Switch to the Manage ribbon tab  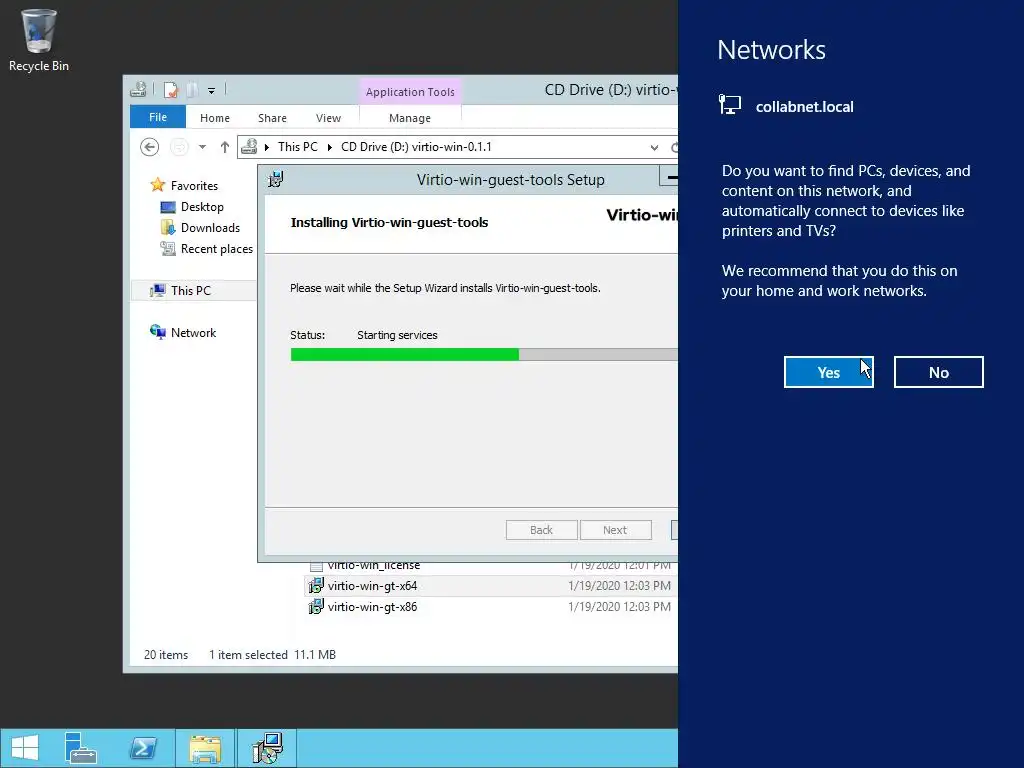[x=410, y=118]
